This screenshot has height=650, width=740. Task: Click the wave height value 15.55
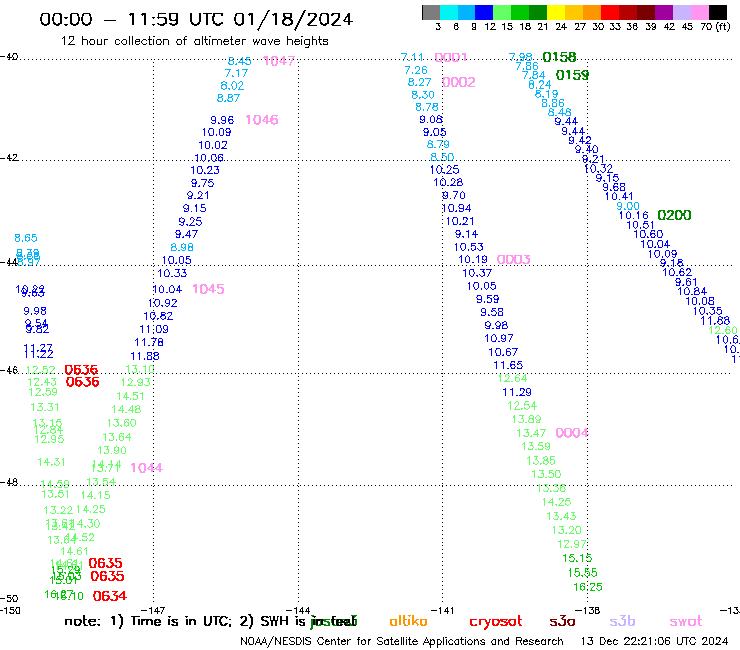coord(582,573)
